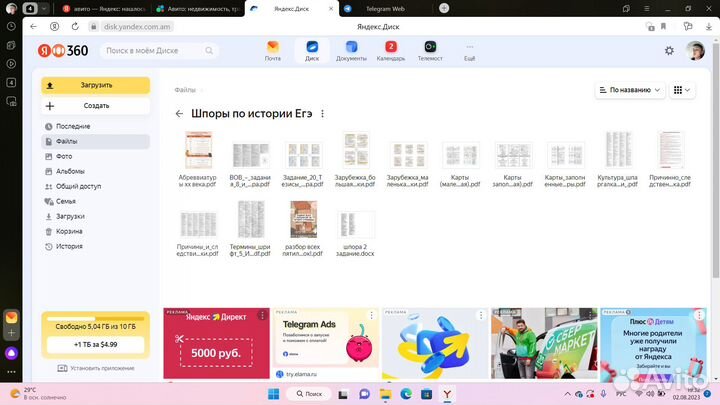Open the Календарь service icon

tap(391, 50)
